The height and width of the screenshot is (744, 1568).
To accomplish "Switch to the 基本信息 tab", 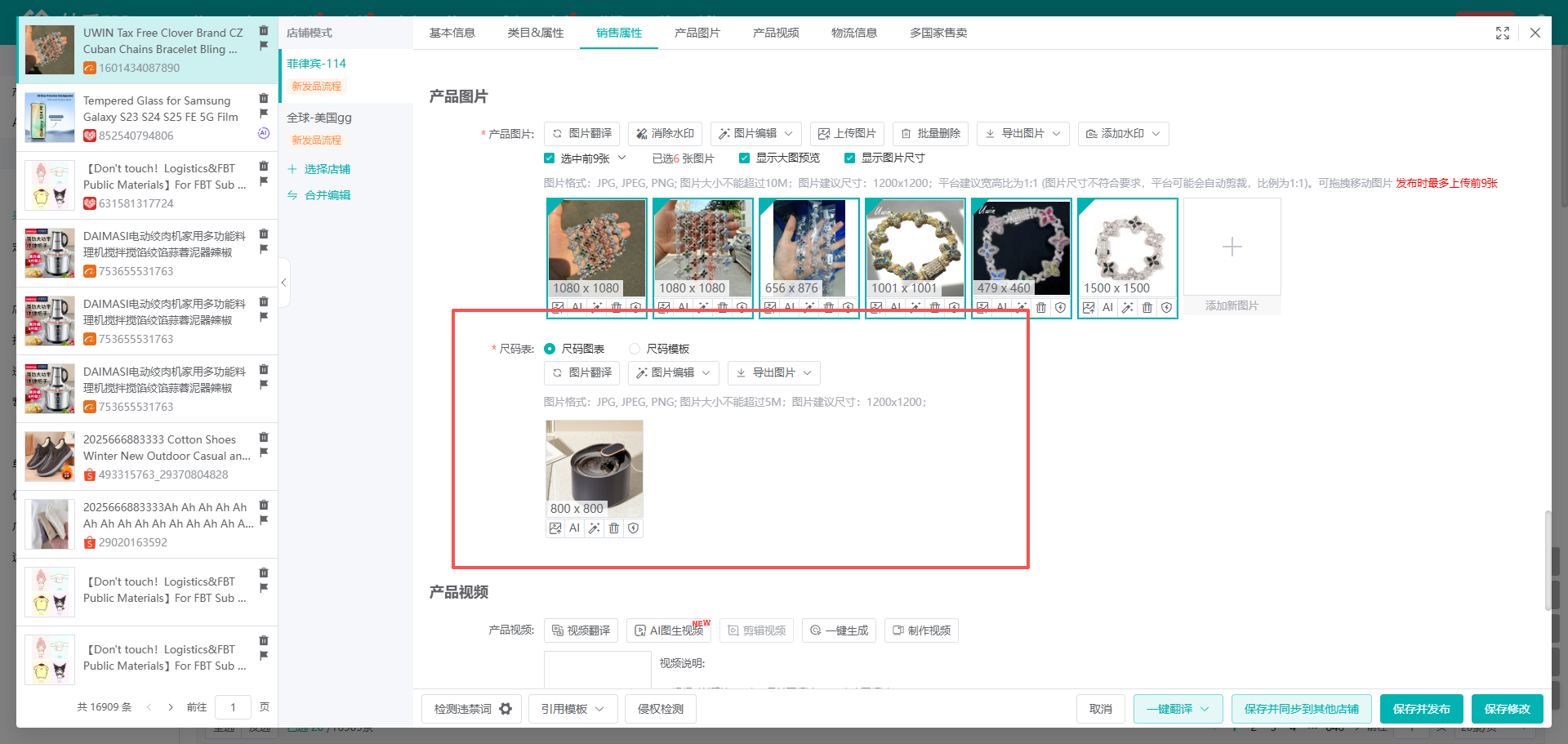I will [452, 33].
